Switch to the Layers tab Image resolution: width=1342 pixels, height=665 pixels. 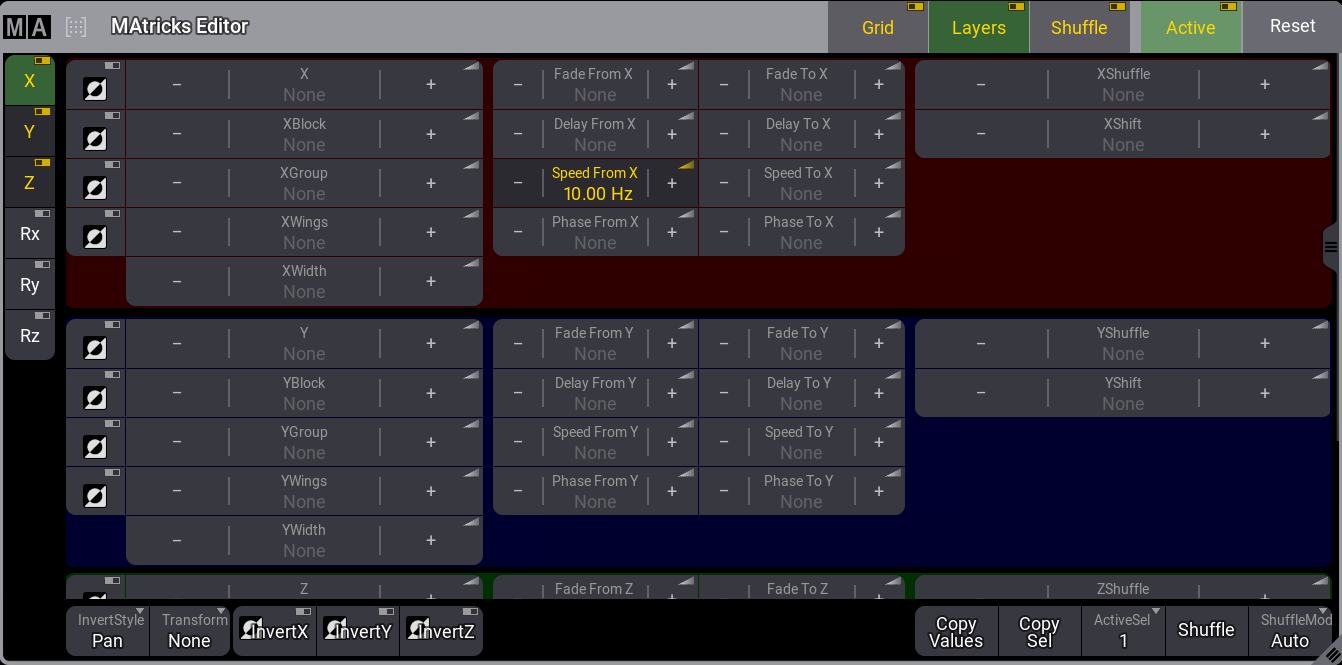pyautogui.click(x=978, y=28)
